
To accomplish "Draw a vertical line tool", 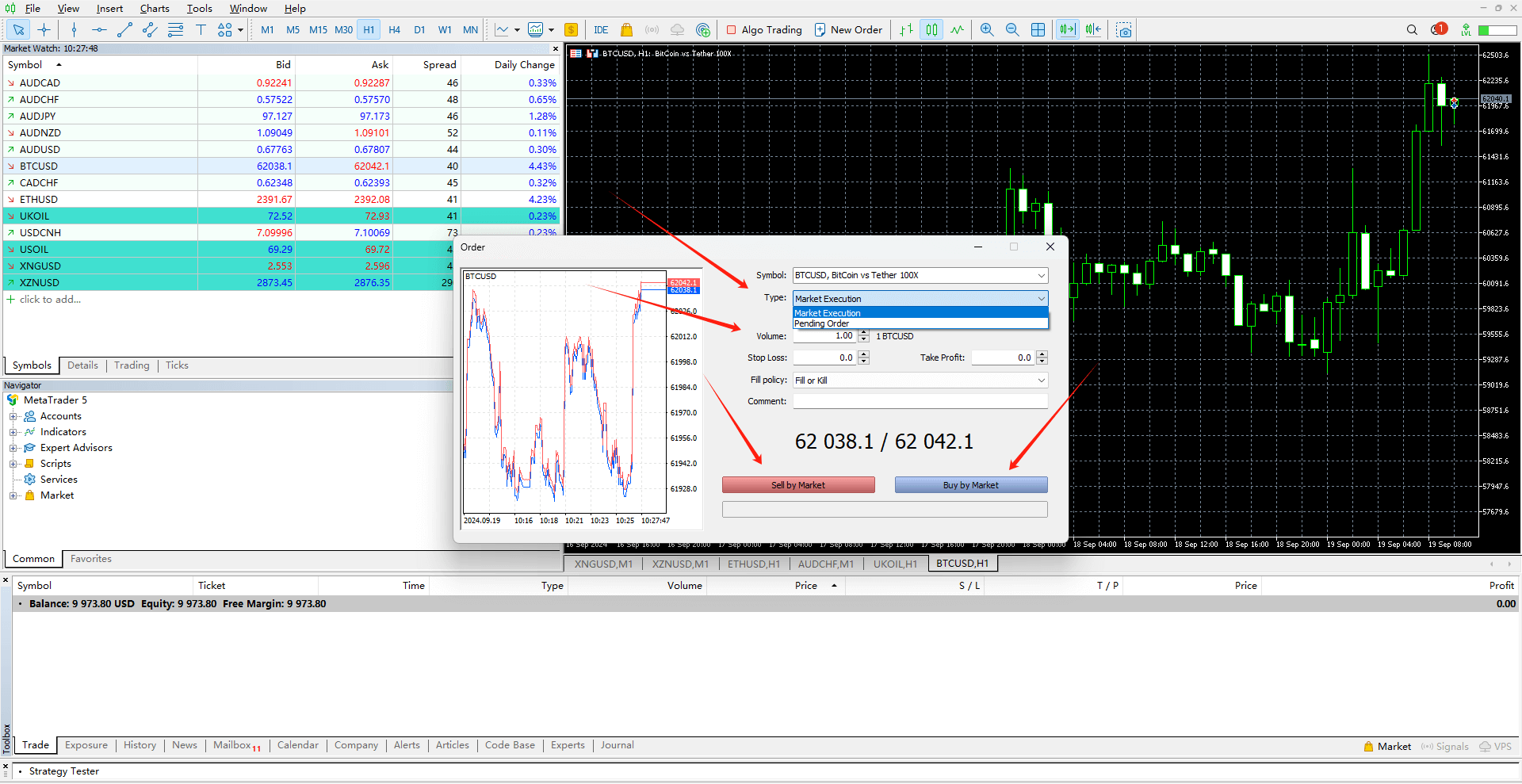I will click(x=74, y=30).
